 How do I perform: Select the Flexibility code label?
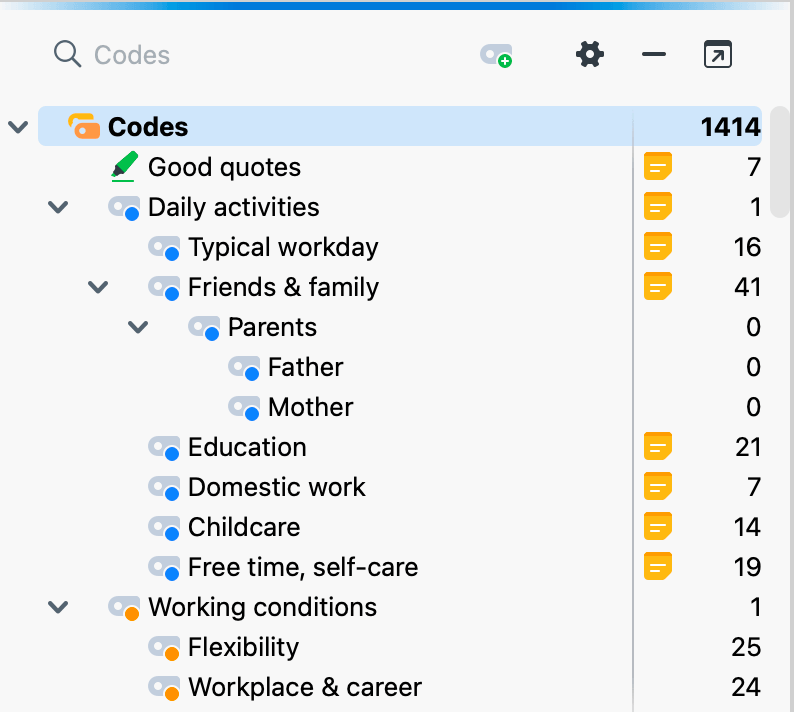point(243,648)
